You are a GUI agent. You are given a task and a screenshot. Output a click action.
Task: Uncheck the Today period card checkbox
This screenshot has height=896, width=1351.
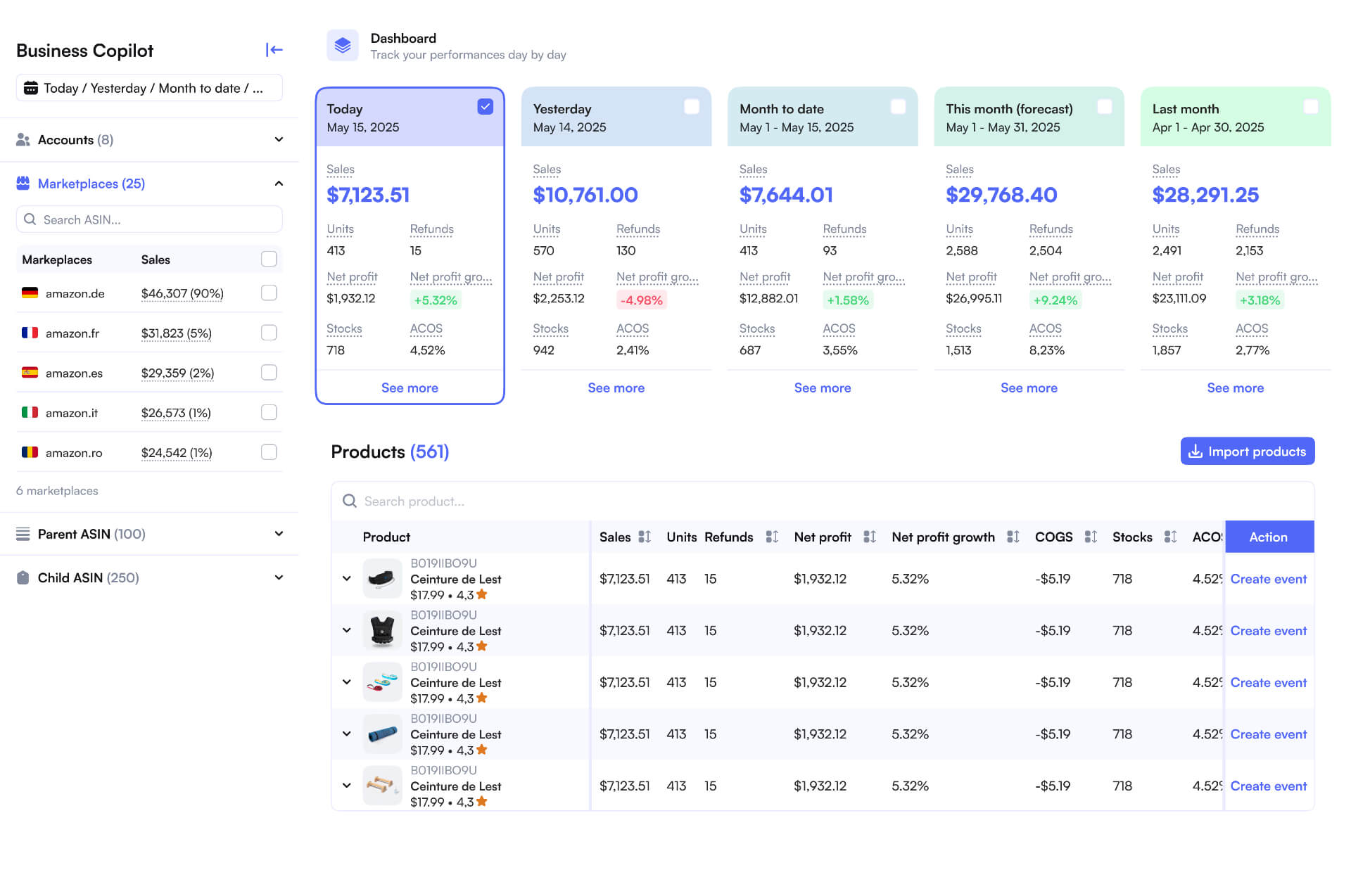tap(485, 107)
